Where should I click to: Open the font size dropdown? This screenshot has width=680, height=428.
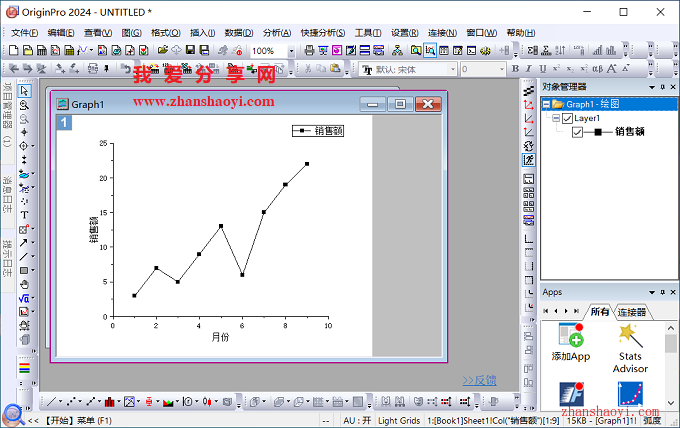(502, 69)
